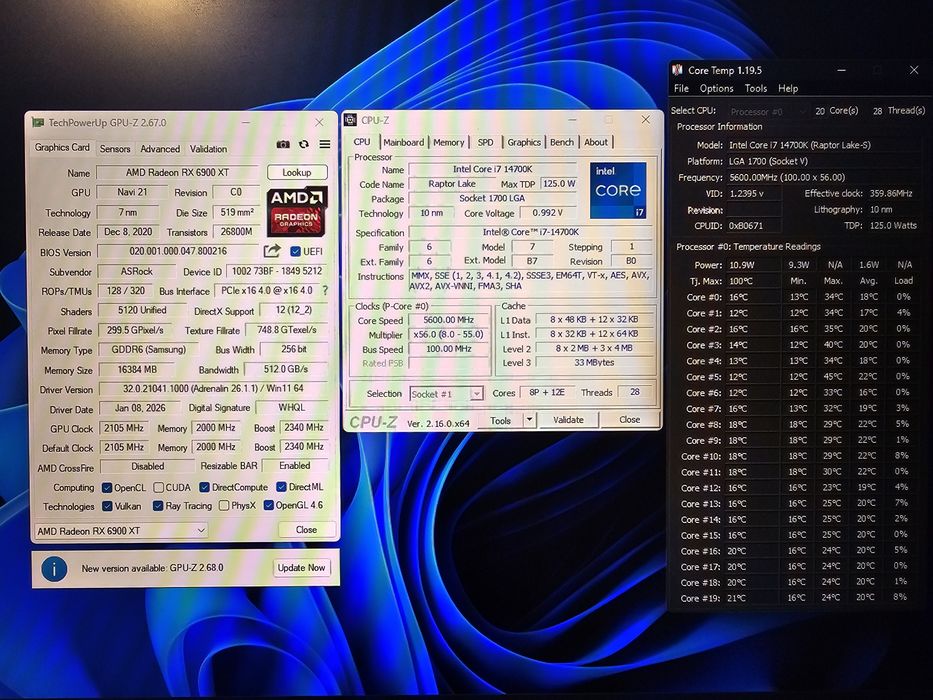Screen dimensions: 933x700
Task: Click the Memory Type GDDR6 (Samsung) field
Action: [149, 350]
